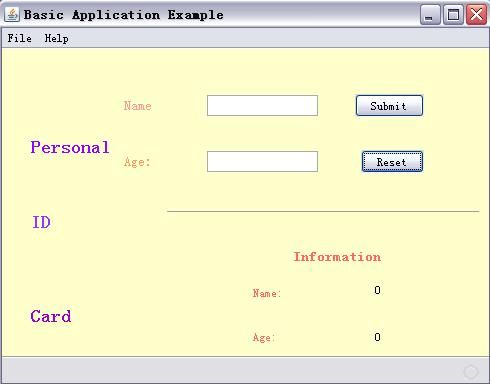Maximize the Basic Application Example window

(x=453, y=15)
